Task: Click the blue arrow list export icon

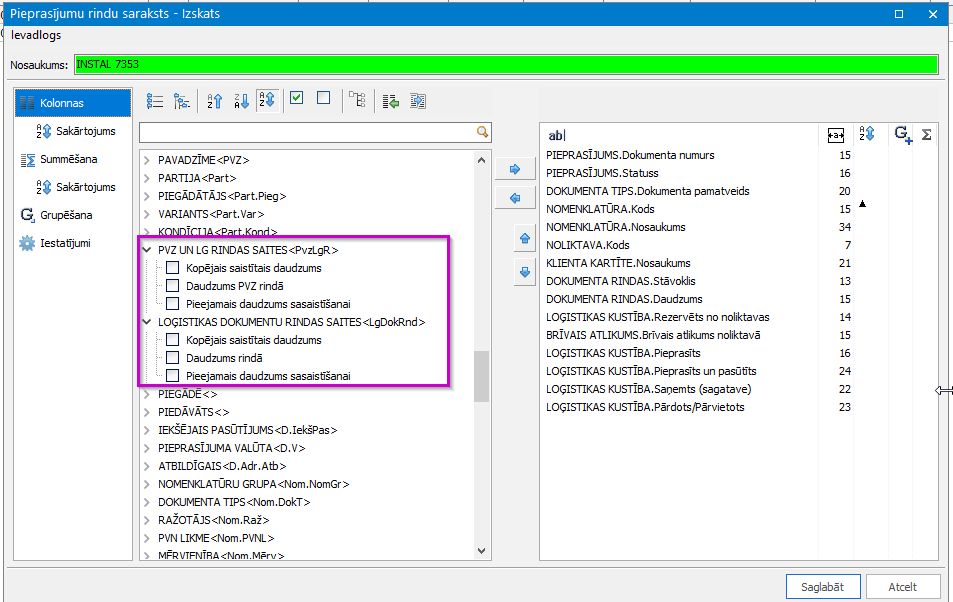Action: coord(418,101)
